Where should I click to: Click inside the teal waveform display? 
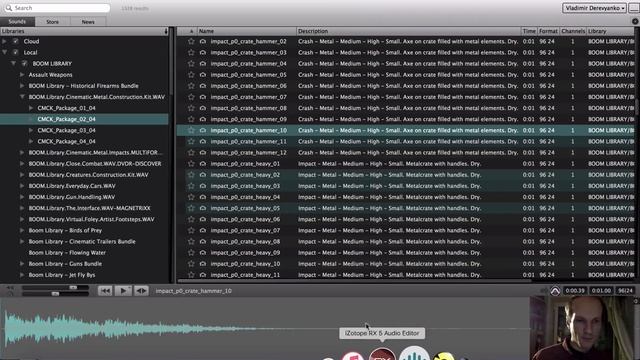point(264,328)
